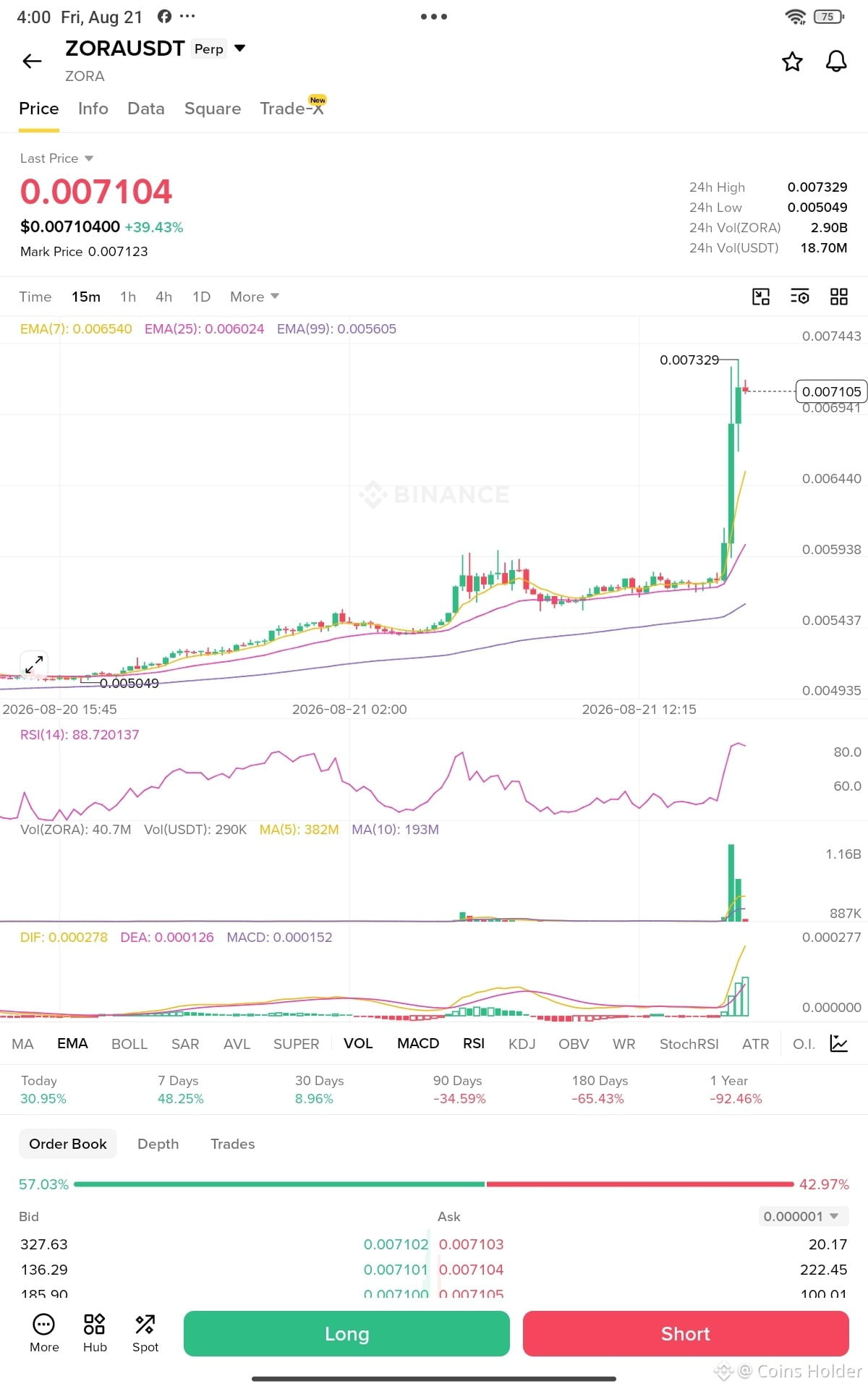
Task: Expand chart to full screen
Action: tap(34, 664)
